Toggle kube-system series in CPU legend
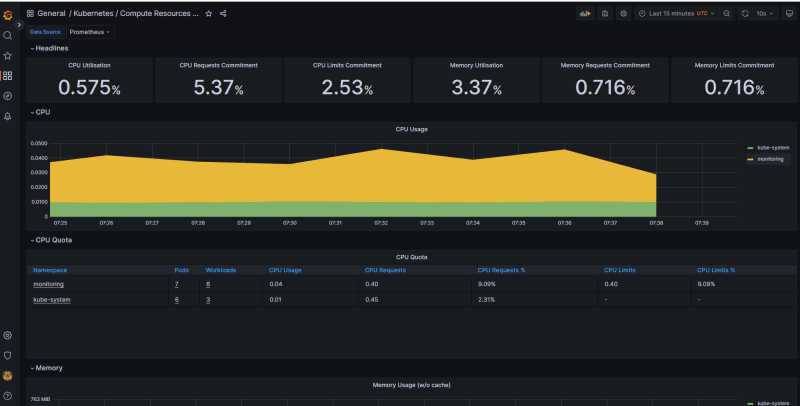This screenshot has height=406, width=800. 769,147
